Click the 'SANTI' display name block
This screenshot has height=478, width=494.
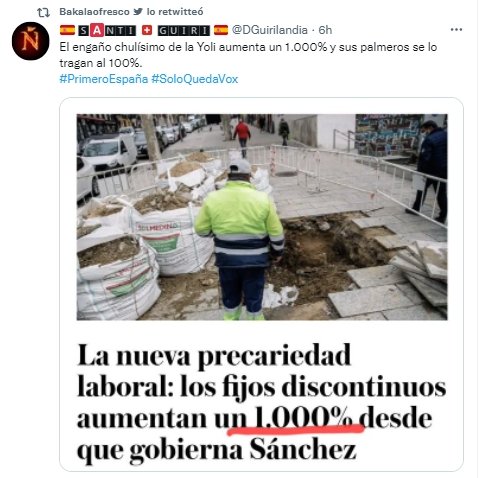click(x=107, y=30)
